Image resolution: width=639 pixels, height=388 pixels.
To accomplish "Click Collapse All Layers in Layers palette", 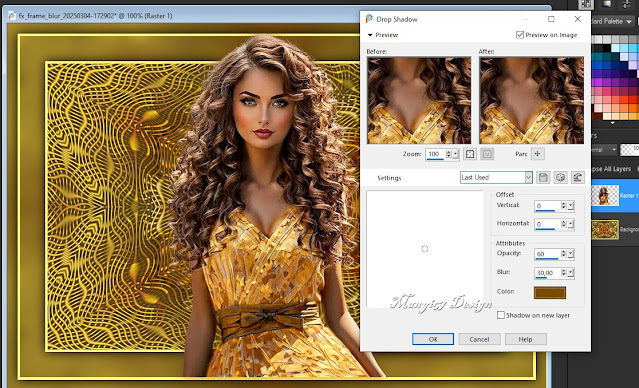I will 611,169.
